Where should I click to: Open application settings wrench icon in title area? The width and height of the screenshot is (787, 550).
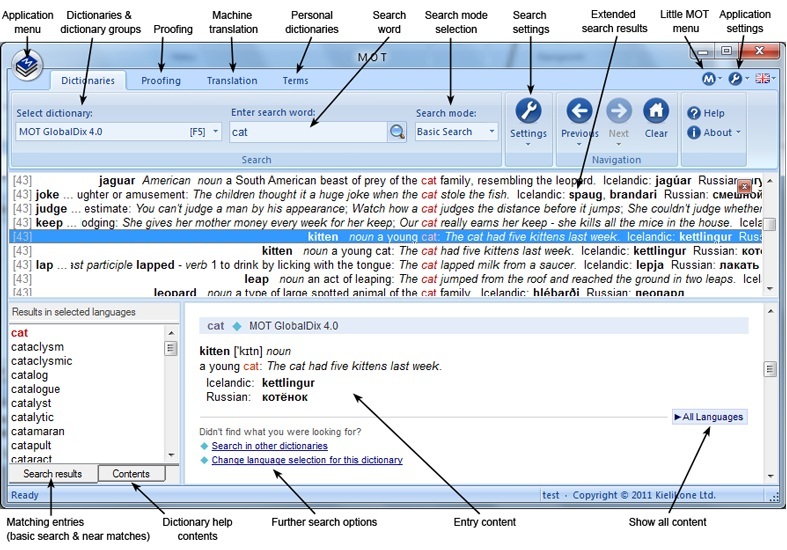[735, 79]
